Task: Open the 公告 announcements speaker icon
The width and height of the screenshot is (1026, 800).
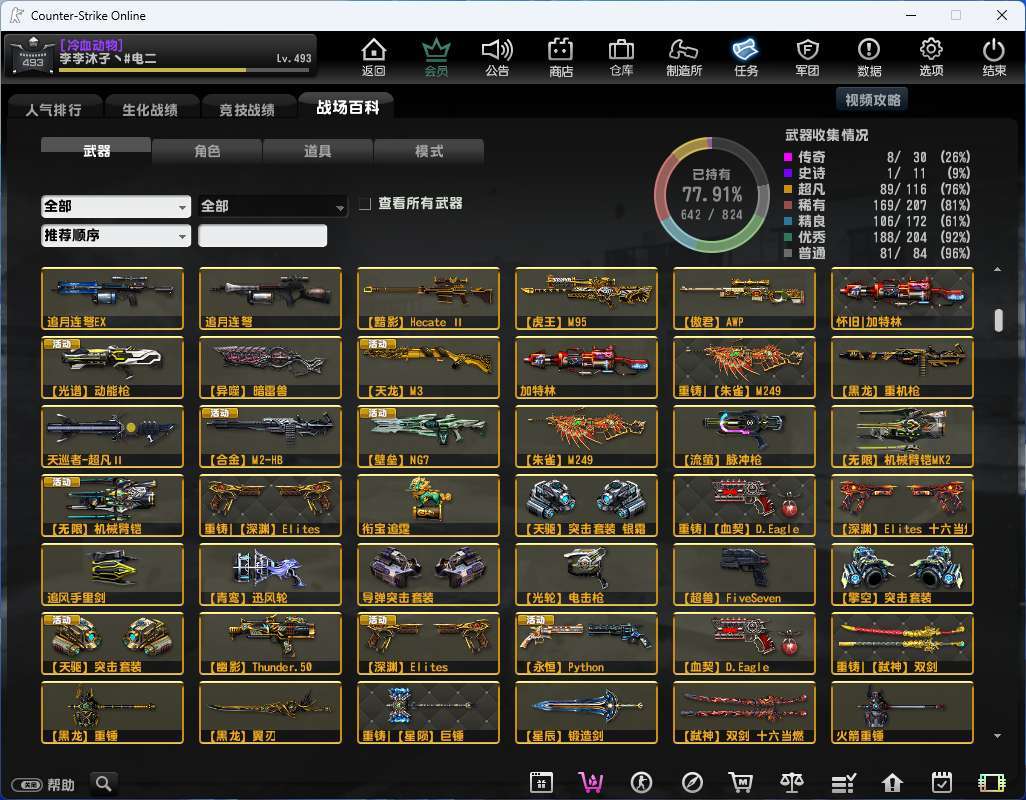Action: pyautogui.click(x=497, y=57)
